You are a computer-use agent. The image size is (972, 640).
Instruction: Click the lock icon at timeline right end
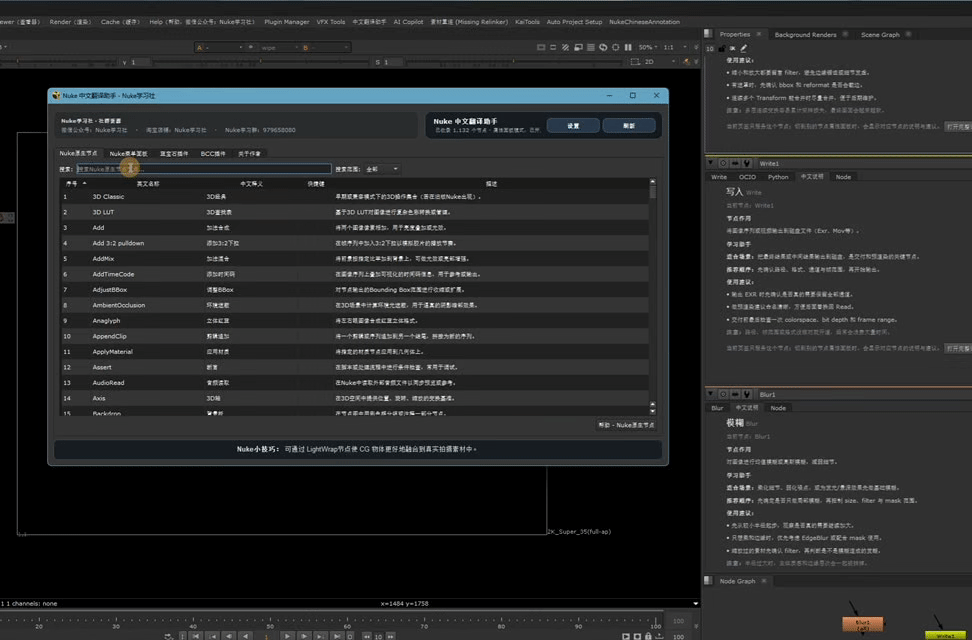tap(648, 636)
